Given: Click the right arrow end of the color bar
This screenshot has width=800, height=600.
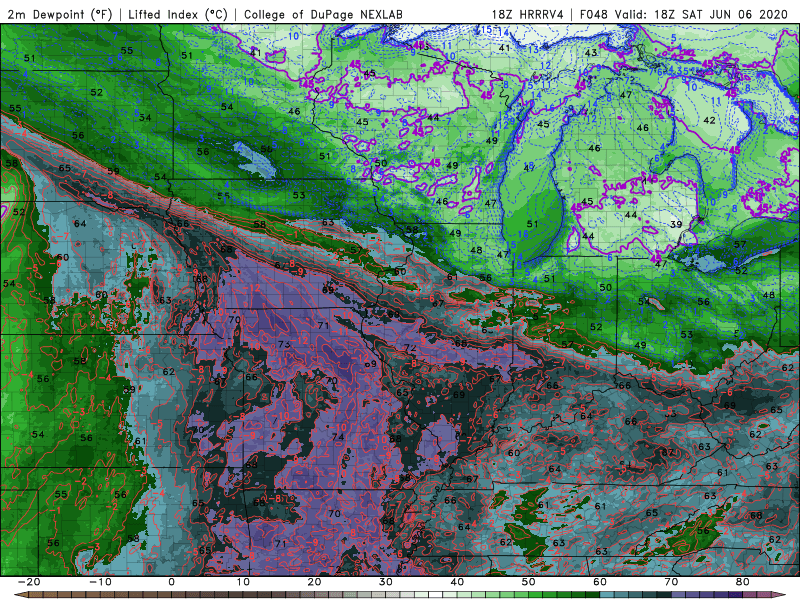Looking at the screenshot, I should (x=779, y=595).
